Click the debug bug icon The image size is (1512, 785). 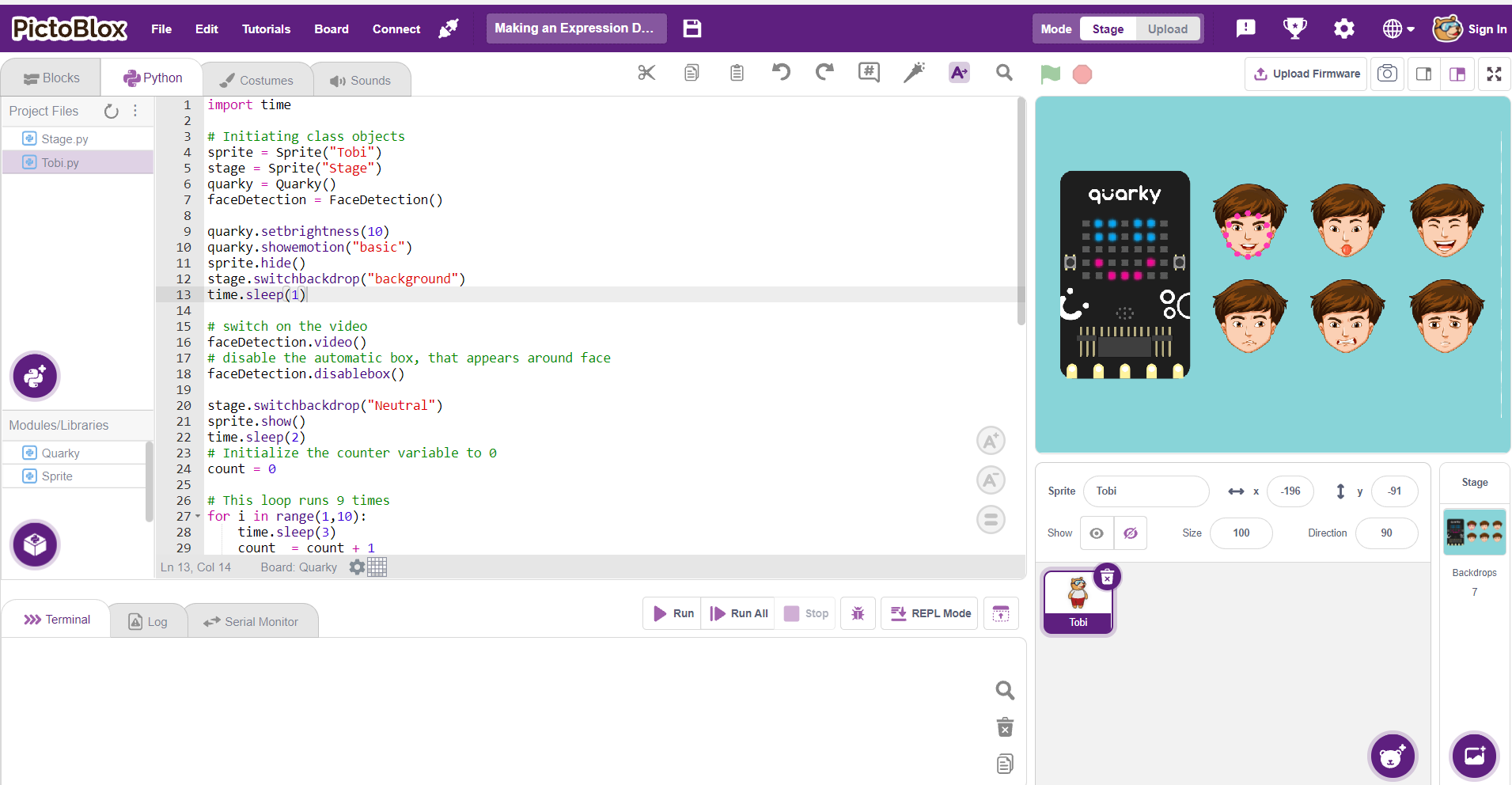tap(858, 613)
